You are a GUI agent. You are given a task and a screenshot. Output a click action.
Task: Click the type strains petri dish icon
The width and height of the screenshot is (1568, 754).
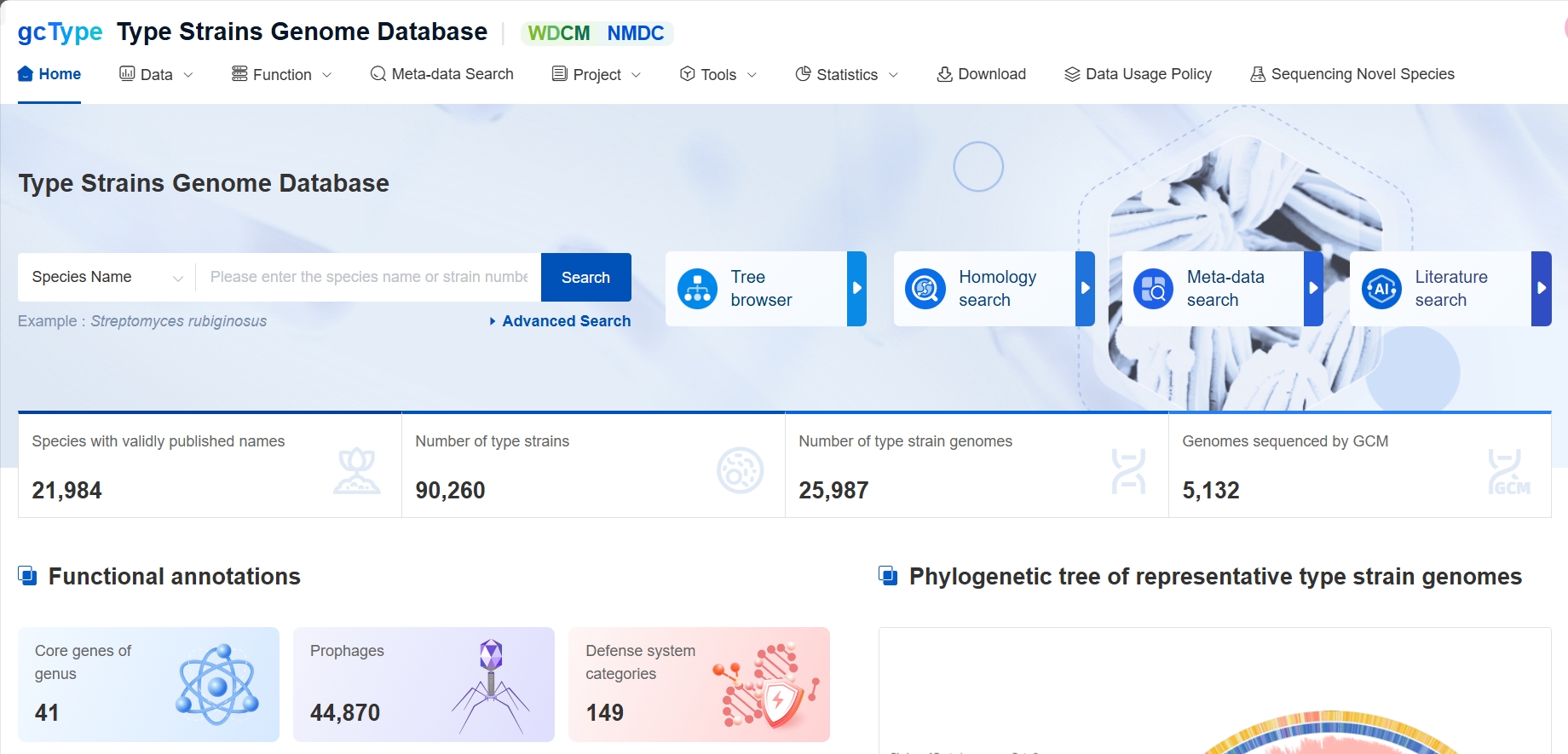click(x=741, y=470)
